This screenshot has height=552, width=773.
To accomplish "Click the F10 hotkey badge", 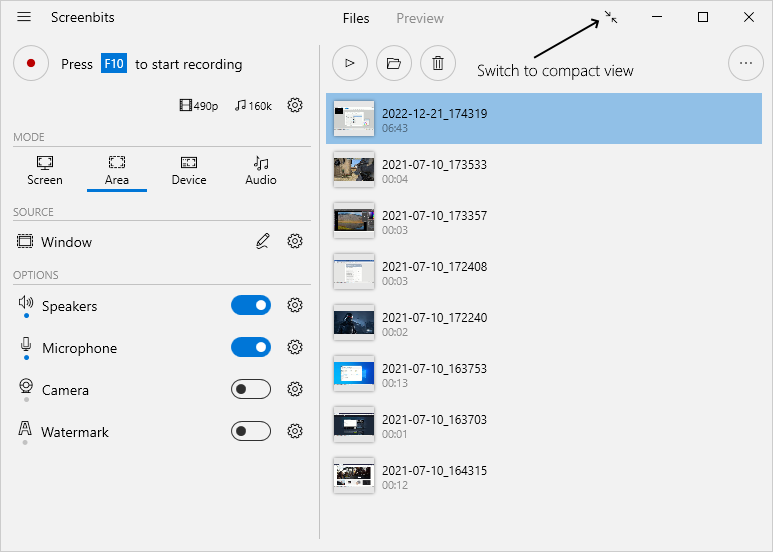I will 114,64.
